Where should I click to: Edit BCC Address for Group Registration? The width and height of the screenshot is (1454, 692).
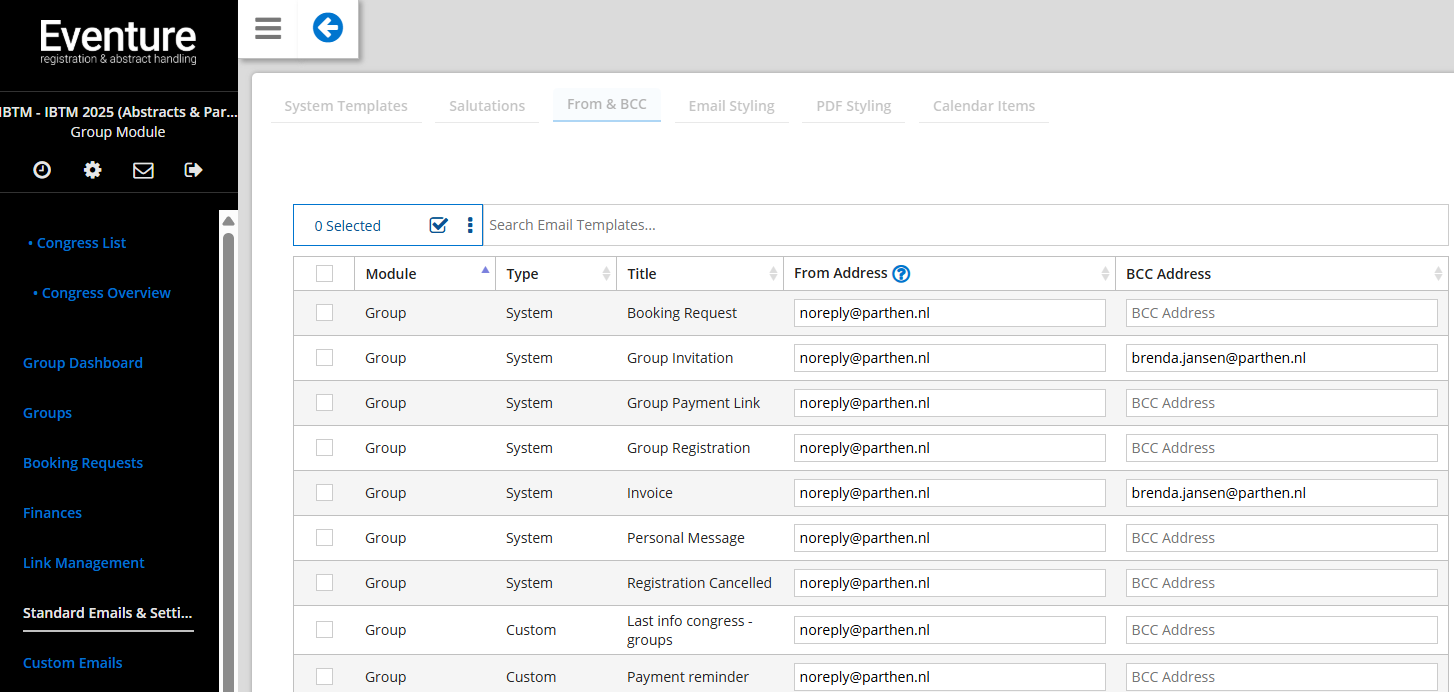click(1282, 448)
